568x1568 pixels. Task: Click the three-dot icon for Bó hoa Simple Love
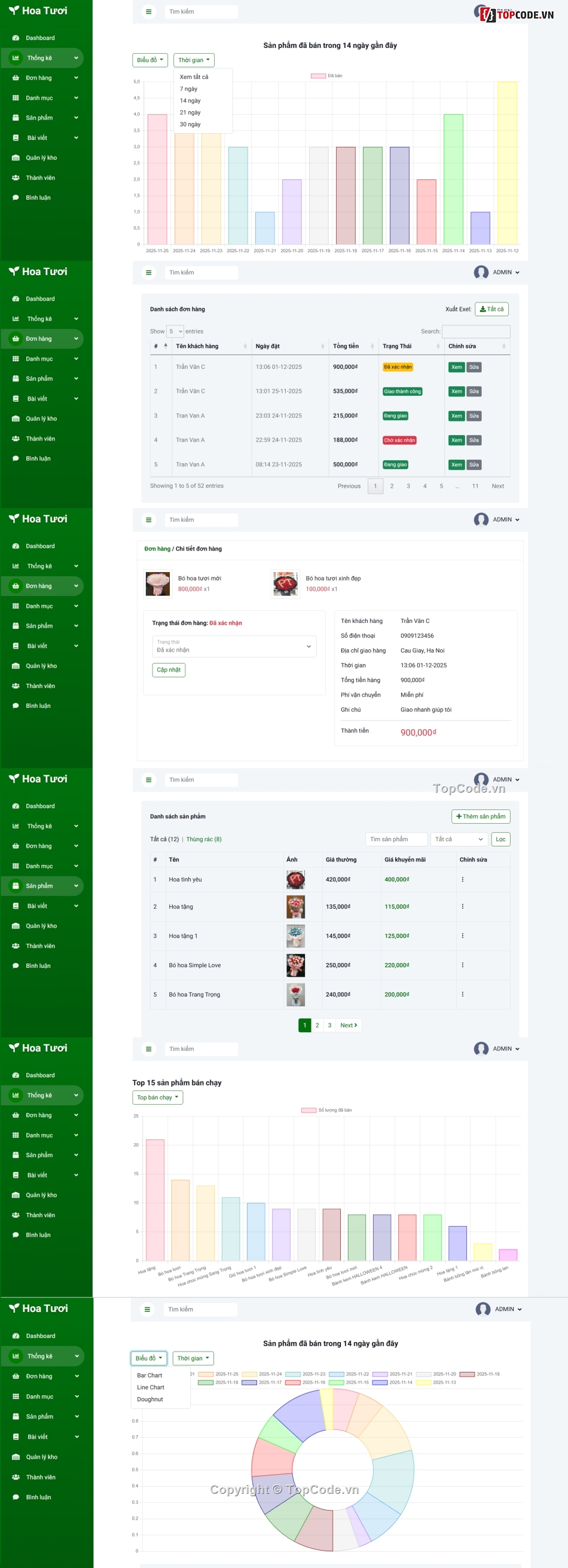[462, 965]
